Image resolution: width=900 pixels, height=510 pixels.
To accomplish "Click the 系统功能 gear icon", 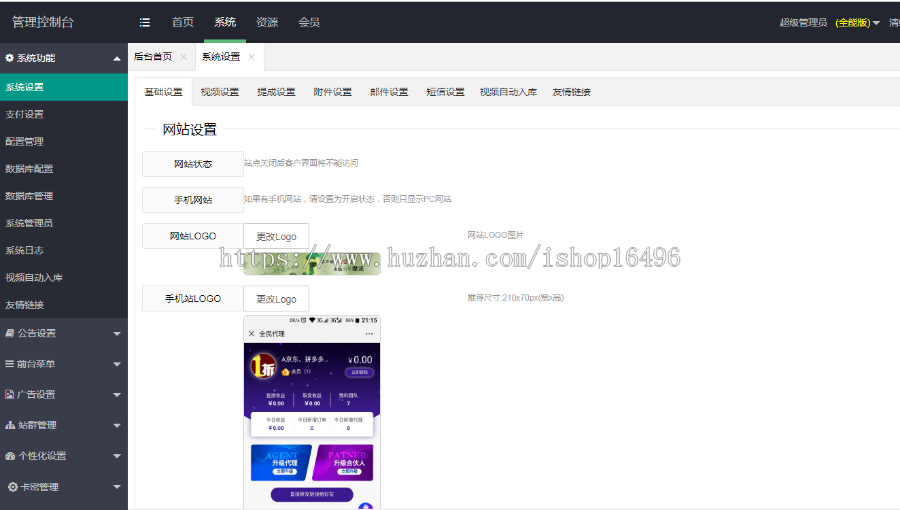I will (9, 58).
